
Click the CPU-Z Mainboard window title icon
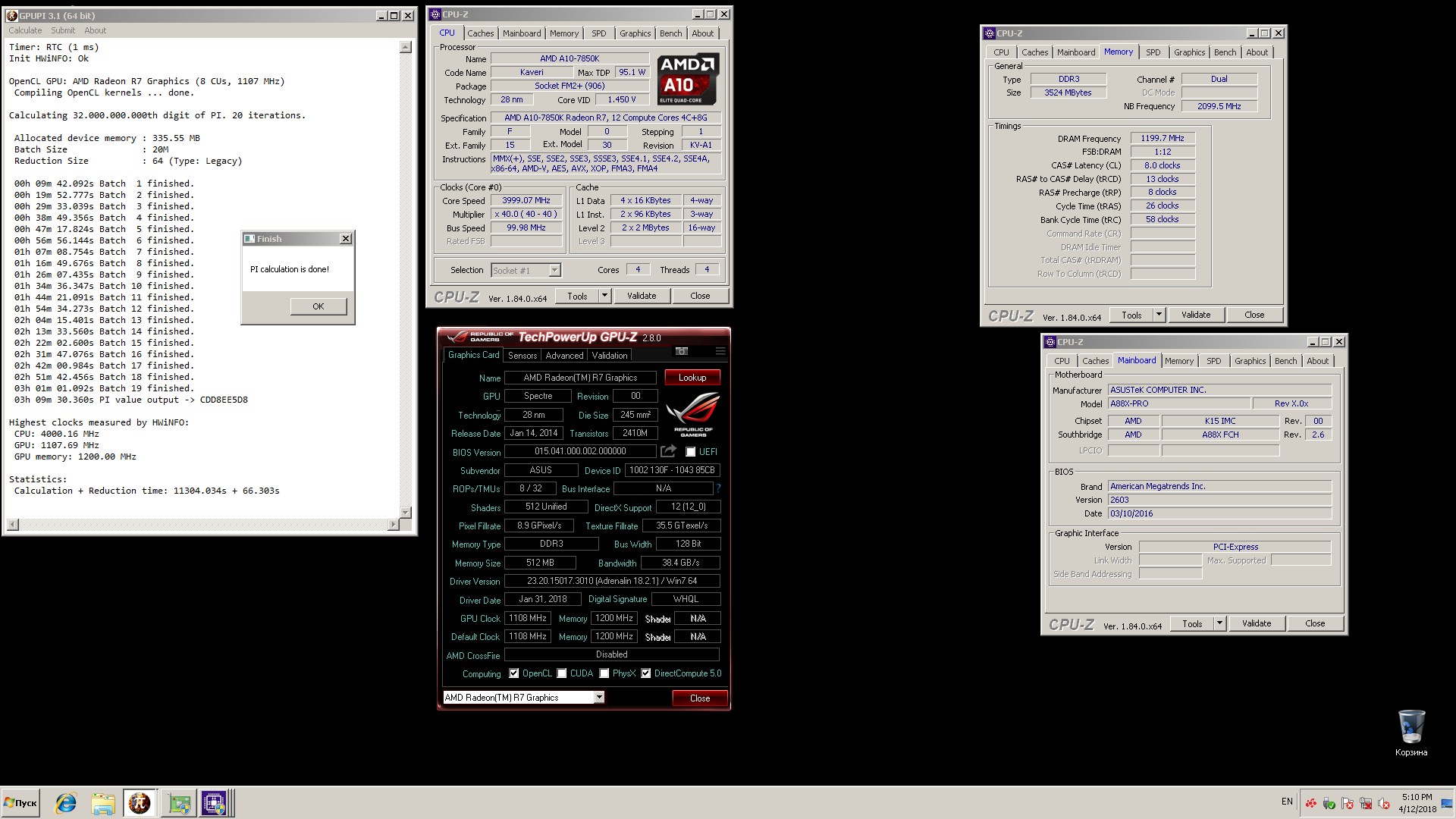[x=1050, y=342]
